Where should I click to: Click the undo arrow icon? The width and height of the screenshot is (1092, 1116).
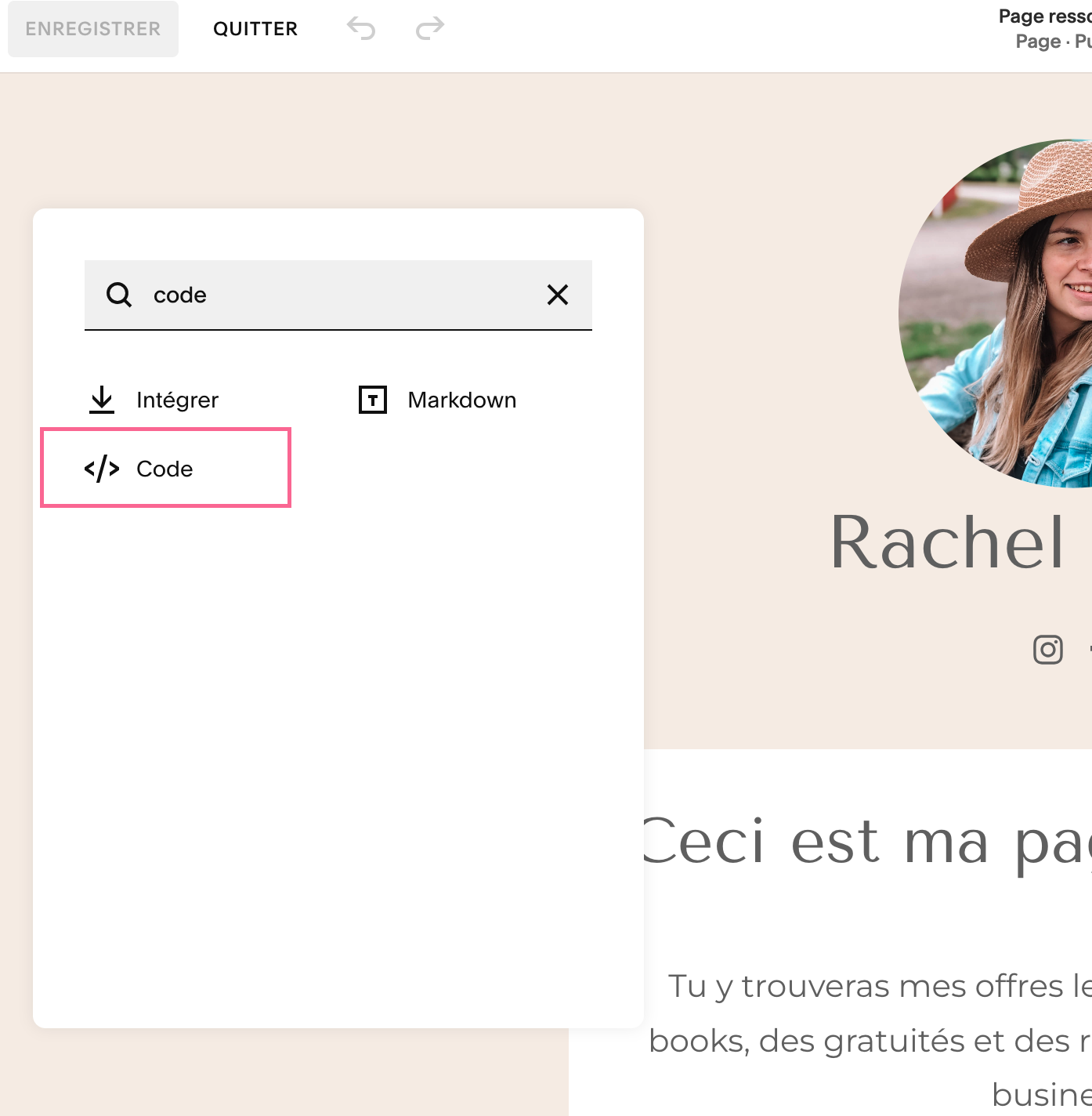[x=362, y=28]
